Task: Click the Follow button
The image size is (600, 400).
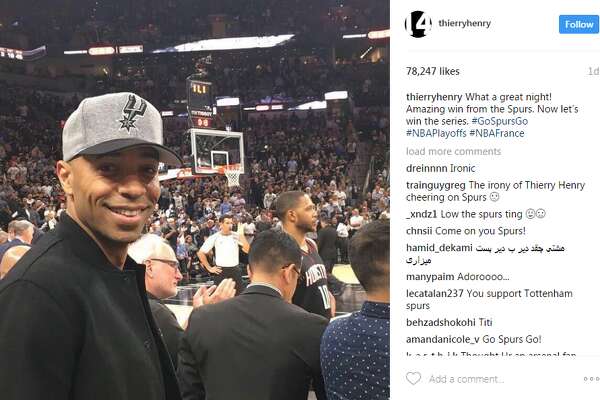Action: click(579, 24)
